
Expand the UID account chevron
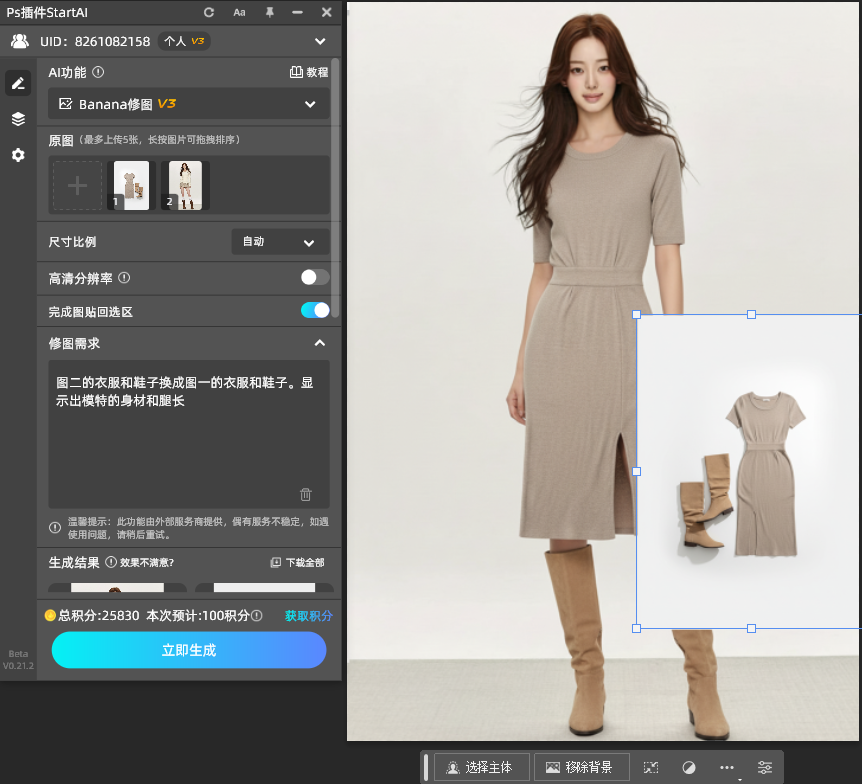(320, 41)
